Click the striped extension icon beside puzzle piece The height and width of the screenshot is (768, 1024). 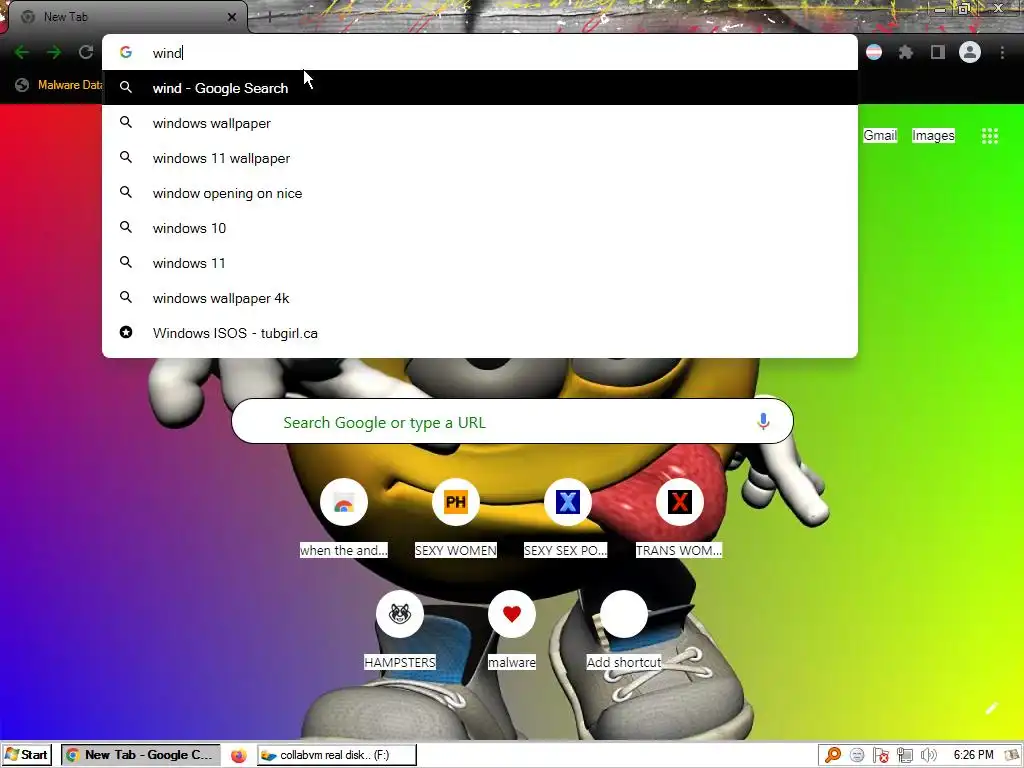[x=874, y=52]
